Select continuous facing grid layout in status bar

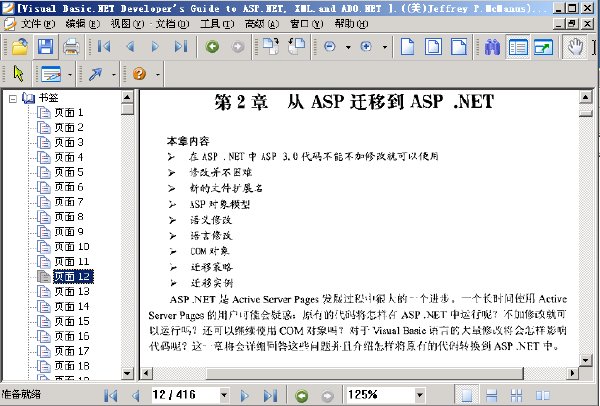[x=517, y=395]
